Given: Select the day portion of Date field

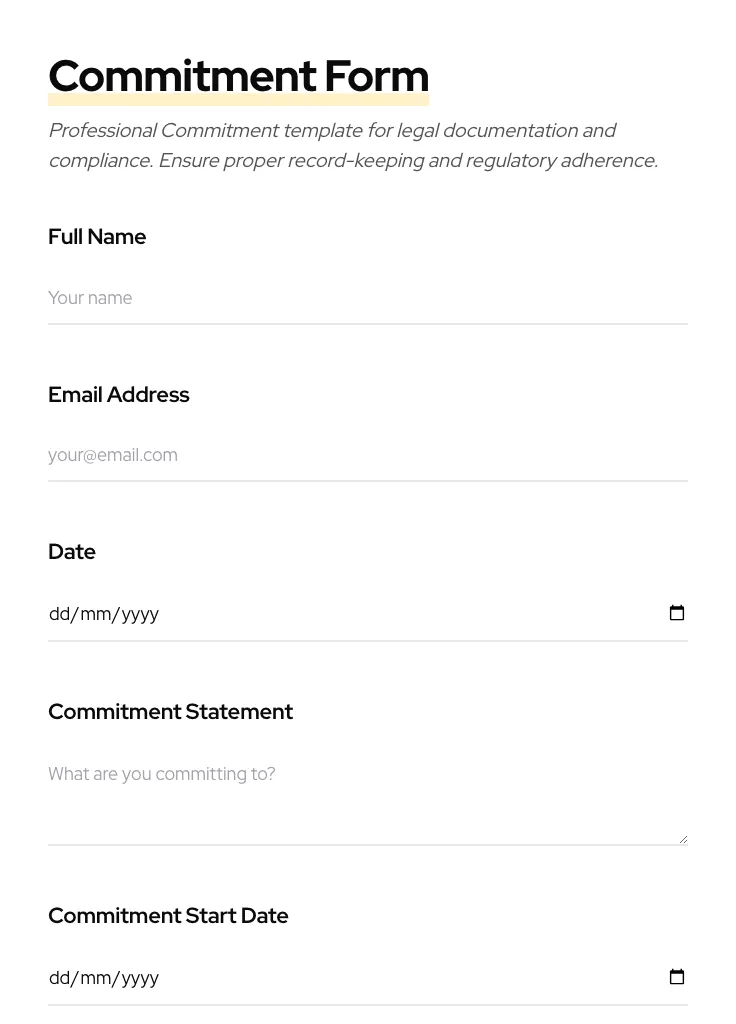Looking at the screenshot, I should [x=60, y=614].
